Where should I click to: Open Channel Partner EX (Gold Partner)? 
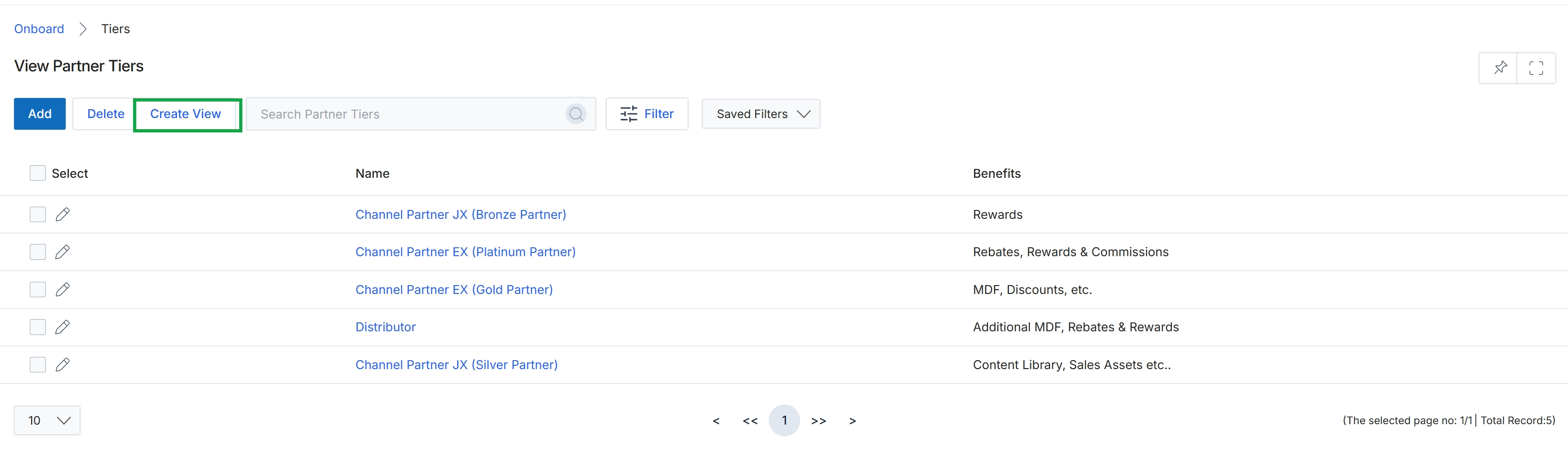tap(454, 290)
